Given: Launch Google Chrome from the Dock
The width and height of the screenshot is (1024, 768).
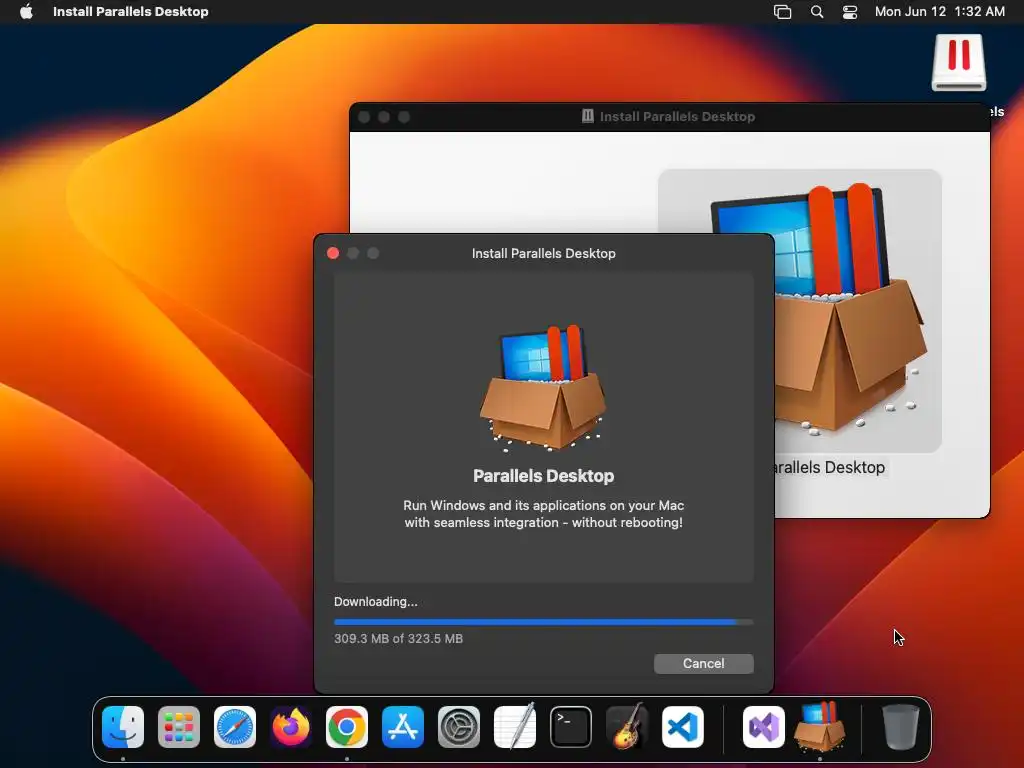Looking at the screenshot, I should 347,727.
